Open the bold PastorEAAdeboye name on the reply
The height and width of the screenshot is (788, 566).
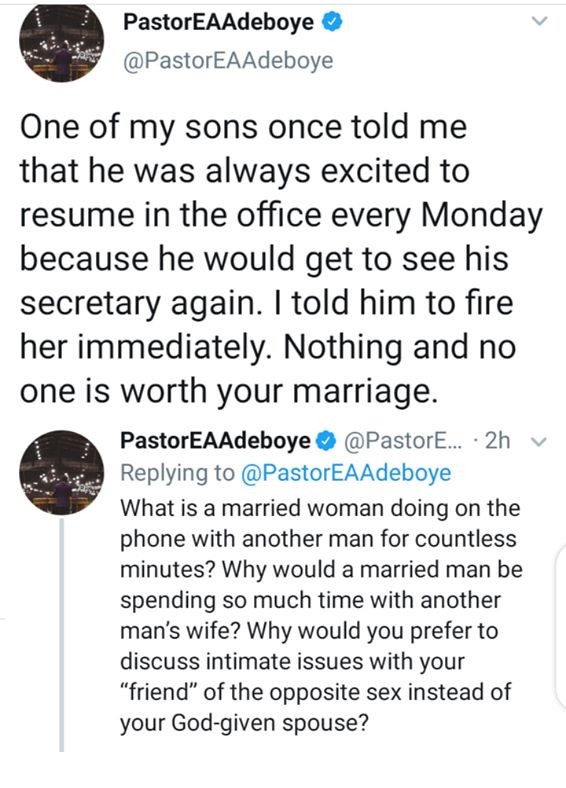click(x=216, y=441)
